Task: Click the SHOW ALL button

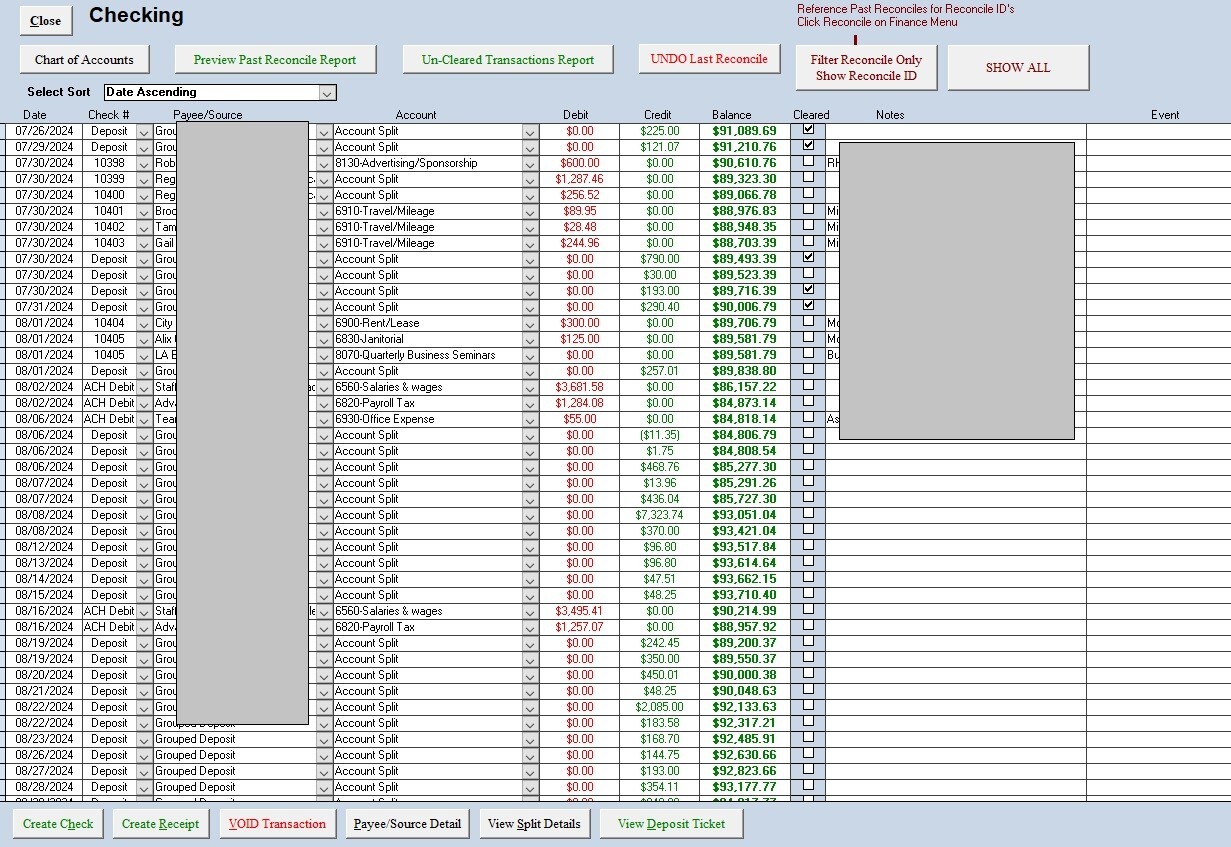Action: pos(1018,67)
